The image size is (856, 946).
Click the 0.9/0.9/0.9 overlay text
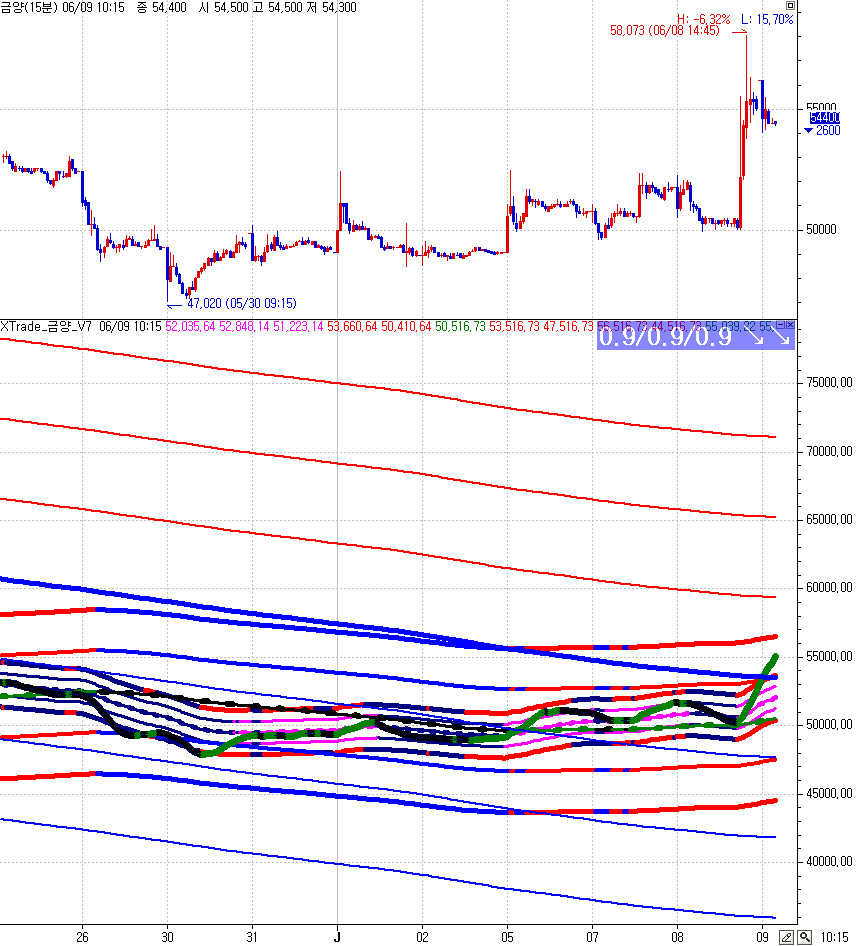(666, 338)
